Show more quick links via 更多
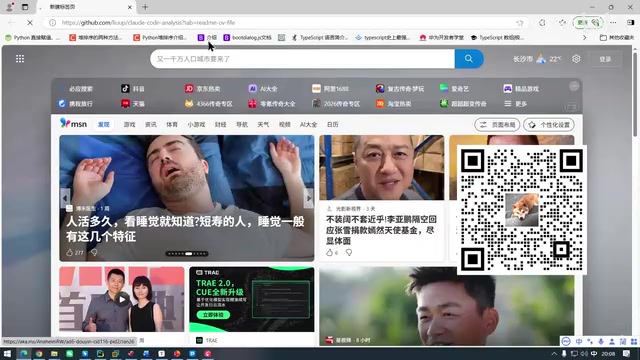The image size is (640, 360). pos(516,104)
